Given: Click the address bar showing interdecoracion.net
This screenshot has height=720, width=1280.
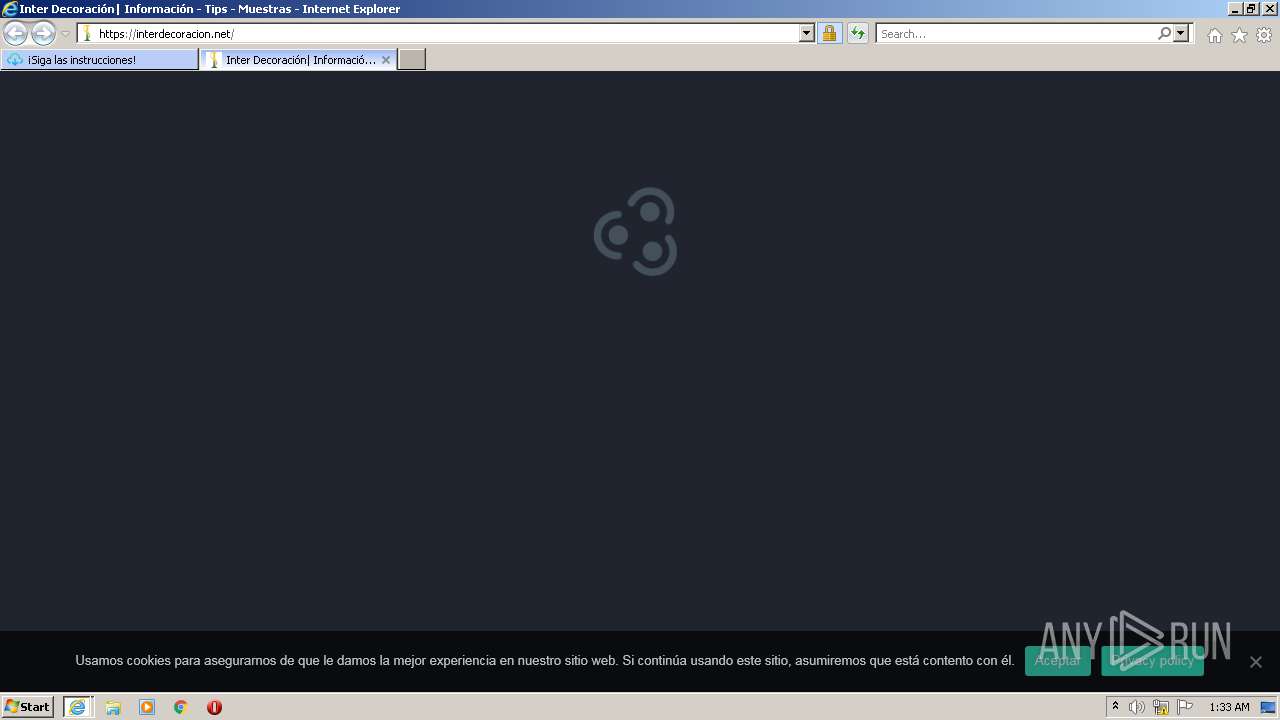Looking at the screenshot, I should (446, 34).
